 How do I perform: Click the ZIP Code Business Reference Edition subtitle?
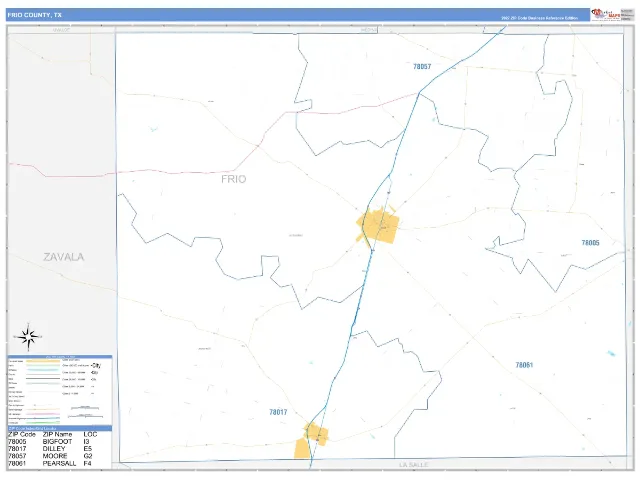[x=539, y=18]
